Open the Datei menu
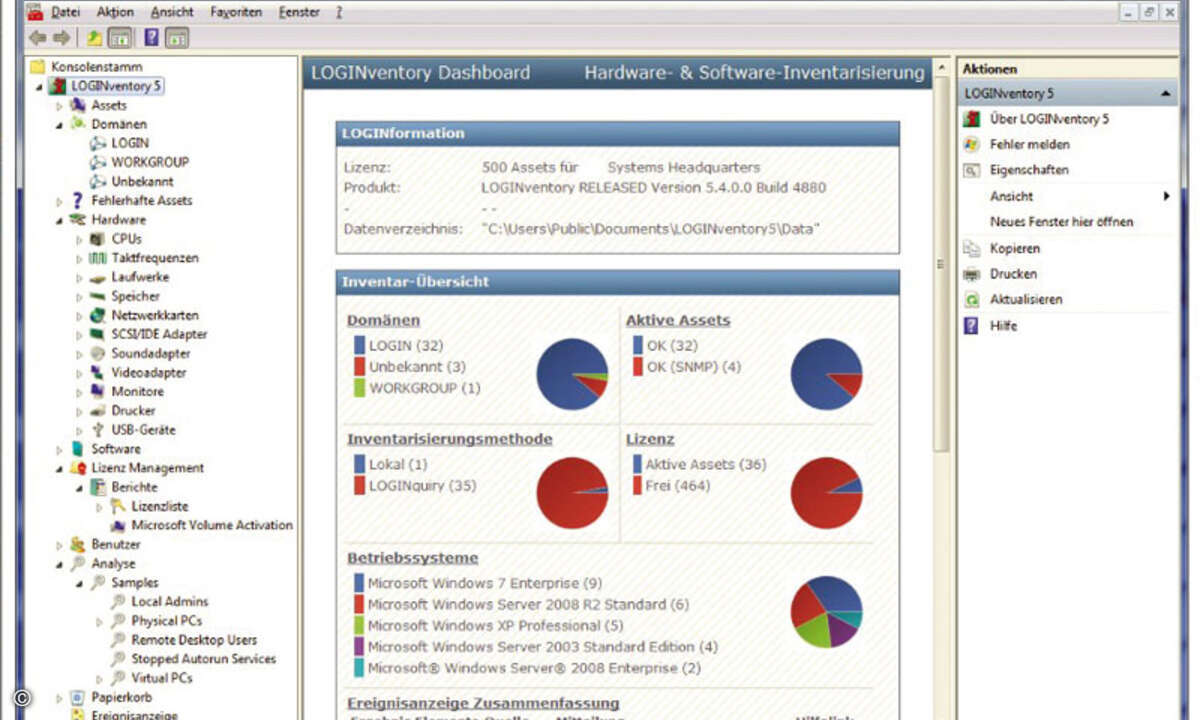Screen dimensions: 1200x720 tap(66, 12)
